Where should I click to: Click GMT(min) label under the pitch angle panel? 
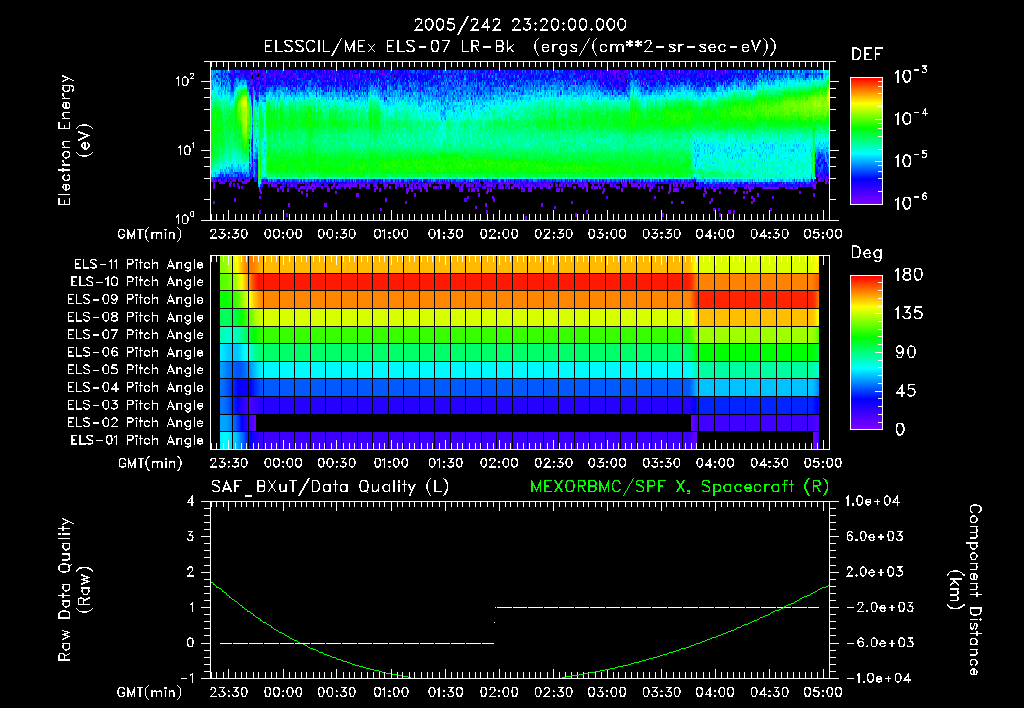(150, 463)
